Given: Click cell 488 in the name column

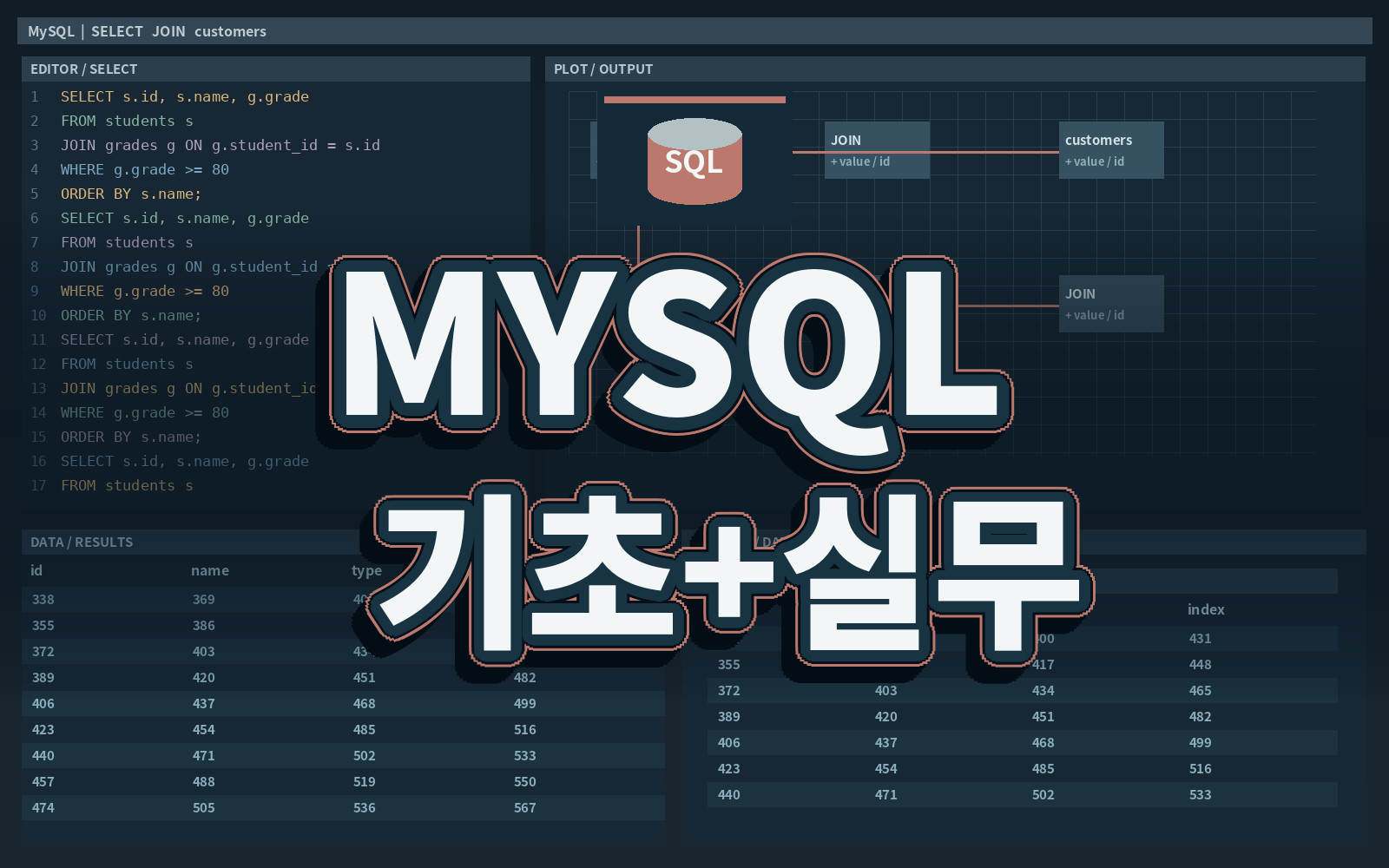Looking at the screenshot, I should tap(204, 781).
